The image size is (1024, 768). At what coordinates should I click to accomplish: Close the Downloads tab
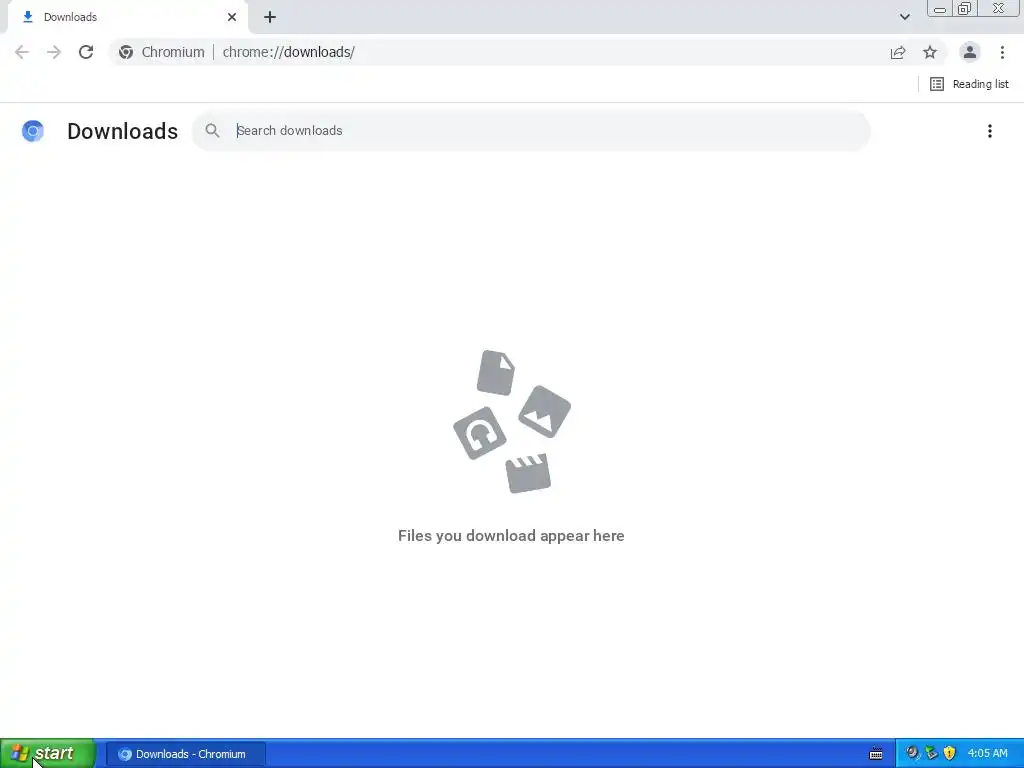(x=232, y=17)
